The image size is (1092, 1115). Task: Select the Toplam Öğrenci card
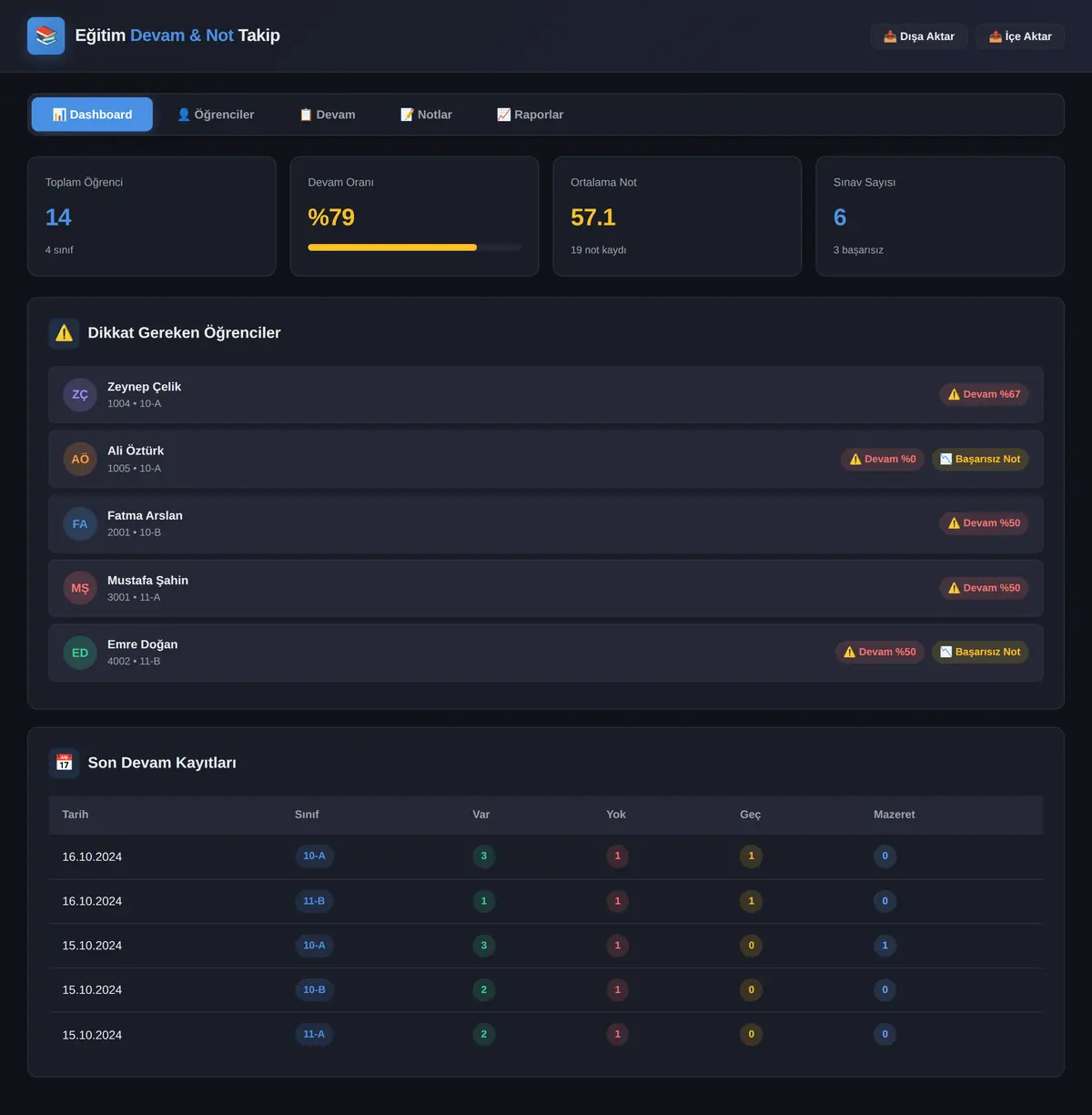[152, 217]
